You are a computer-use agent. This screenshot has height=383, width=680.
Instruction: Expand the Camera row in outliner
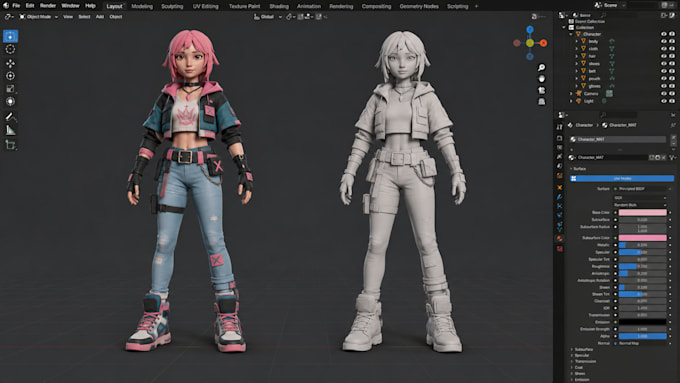click(571, 93)
